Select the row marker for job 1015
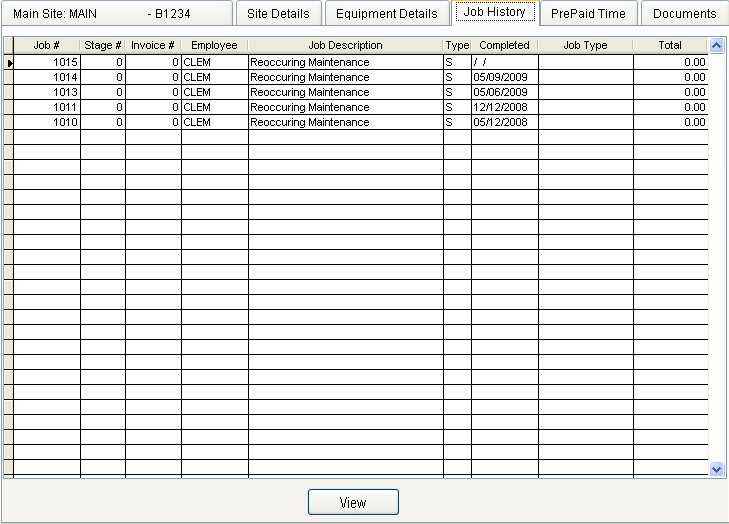Screen dimensions: 729x524 click(9, 63)
